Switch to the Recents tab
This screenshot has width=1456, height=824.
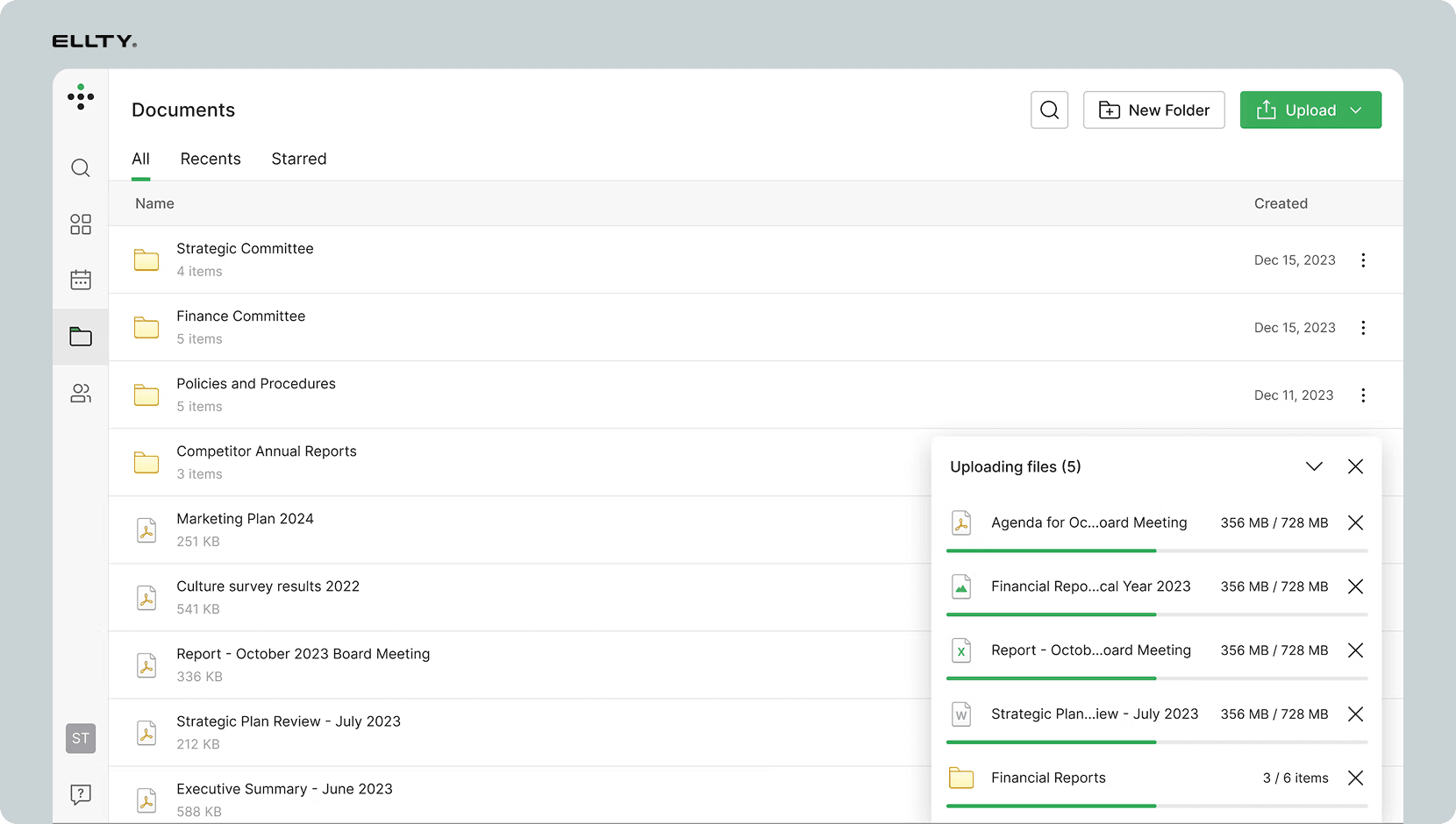211,159
